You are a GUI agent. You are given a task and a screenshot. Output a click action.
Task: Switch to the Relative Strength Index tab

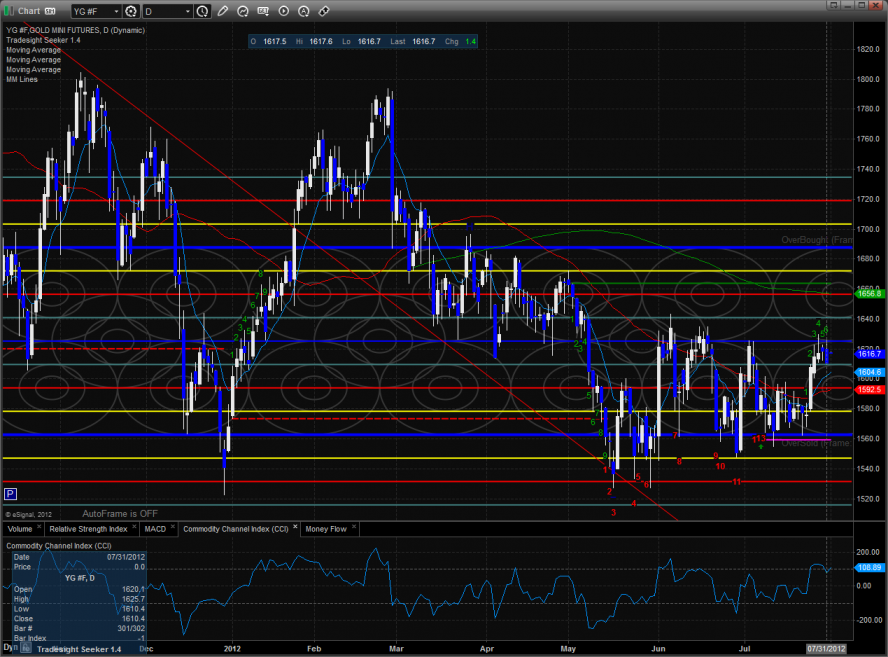pyautogui.click(x=88, y=528)
